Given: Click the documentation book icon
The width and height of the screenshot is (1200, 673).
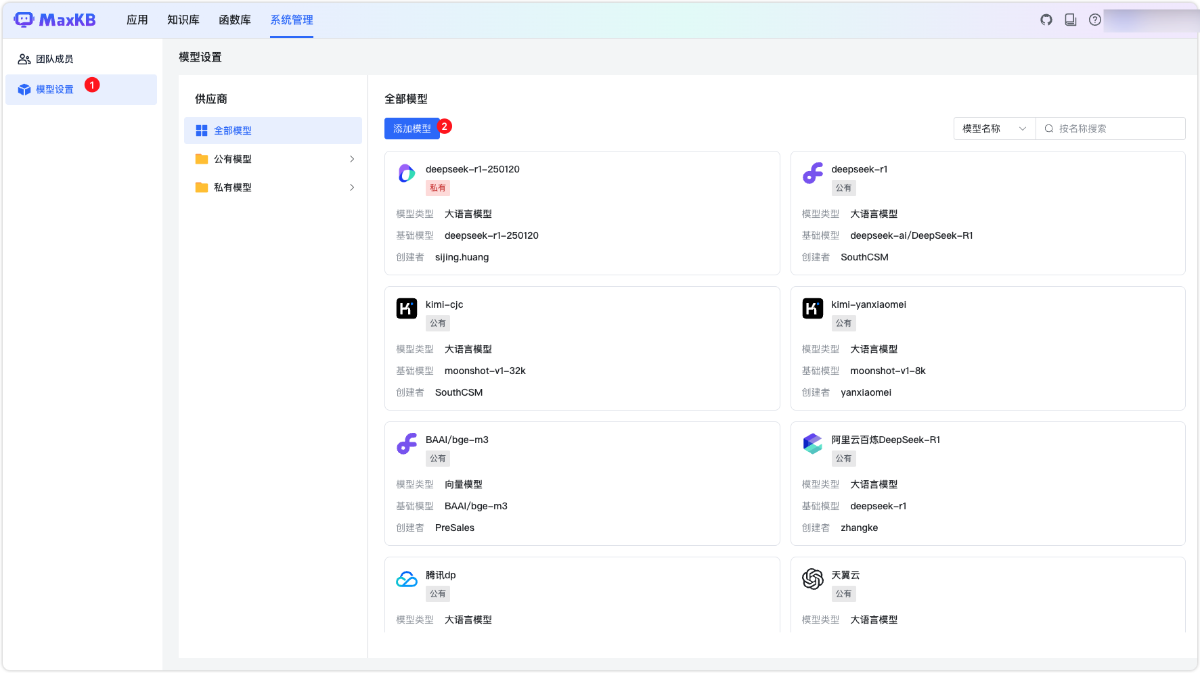Looking at the screenshot, I should click(1070, 19).
